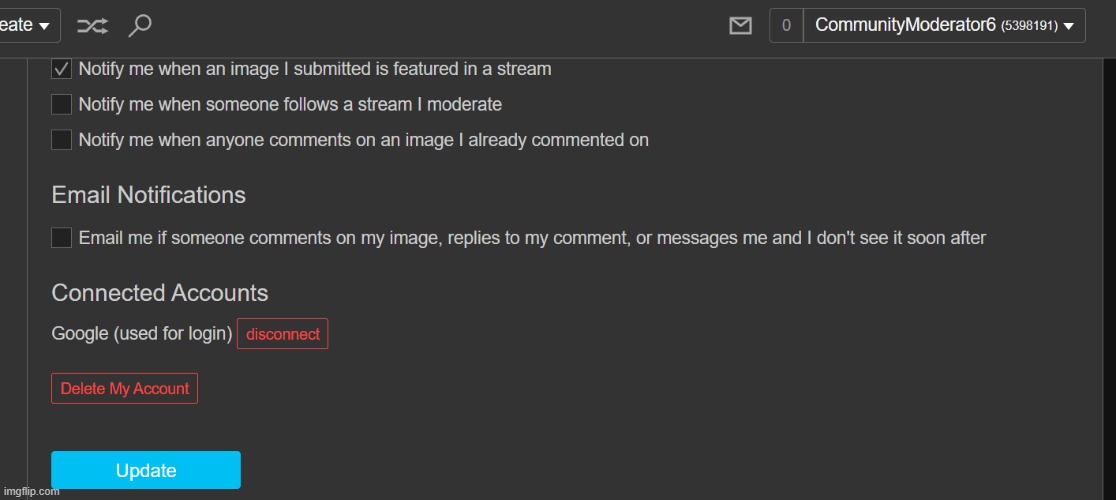Open search with the magnifying glass icon
Image resolution: width=1116 pixels, height=500 pixels.
(140, 26)
